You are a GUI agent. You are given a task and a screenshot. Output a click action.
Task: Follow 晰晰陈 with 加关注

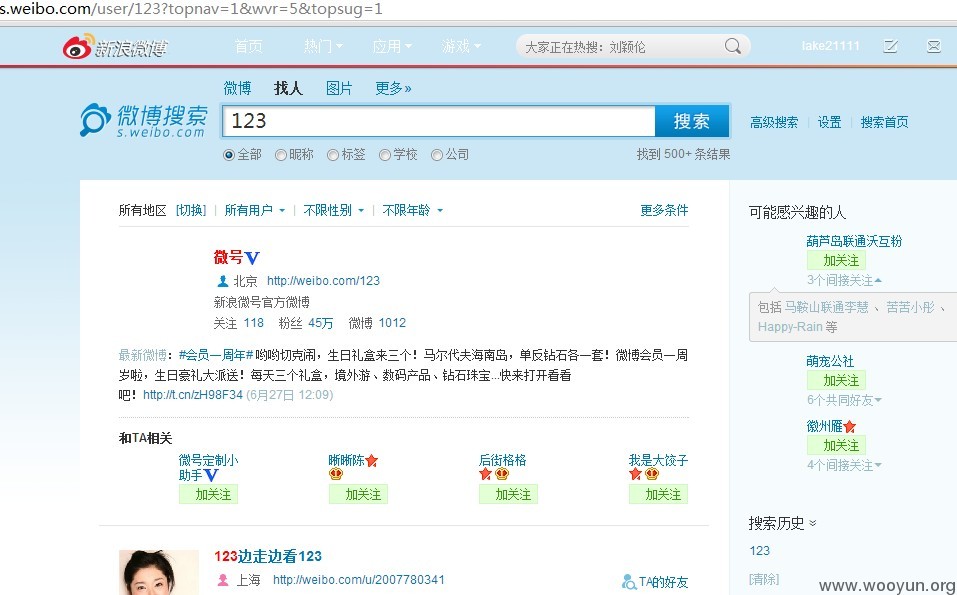click(x=358, y=494)
